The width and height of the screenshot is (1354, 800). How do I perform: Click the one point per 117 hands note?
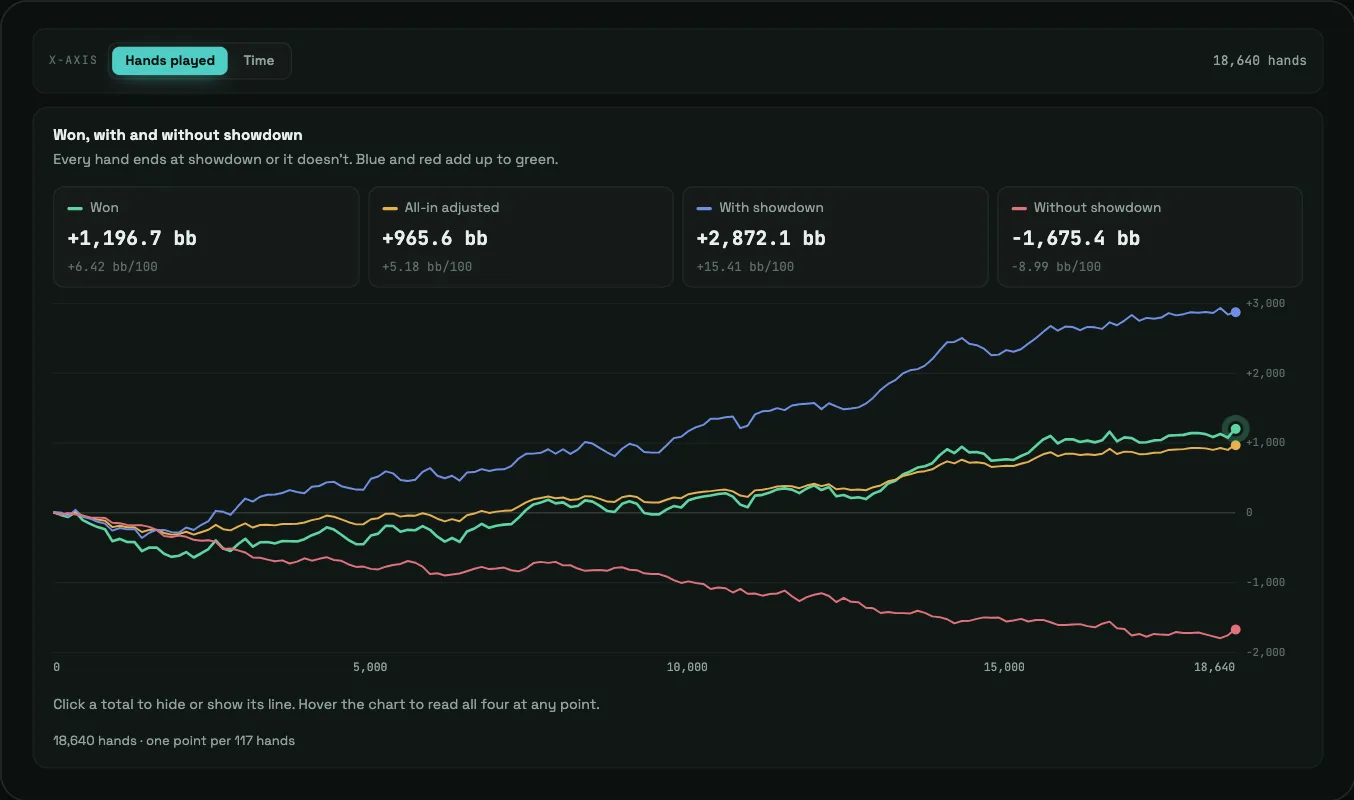174,741
